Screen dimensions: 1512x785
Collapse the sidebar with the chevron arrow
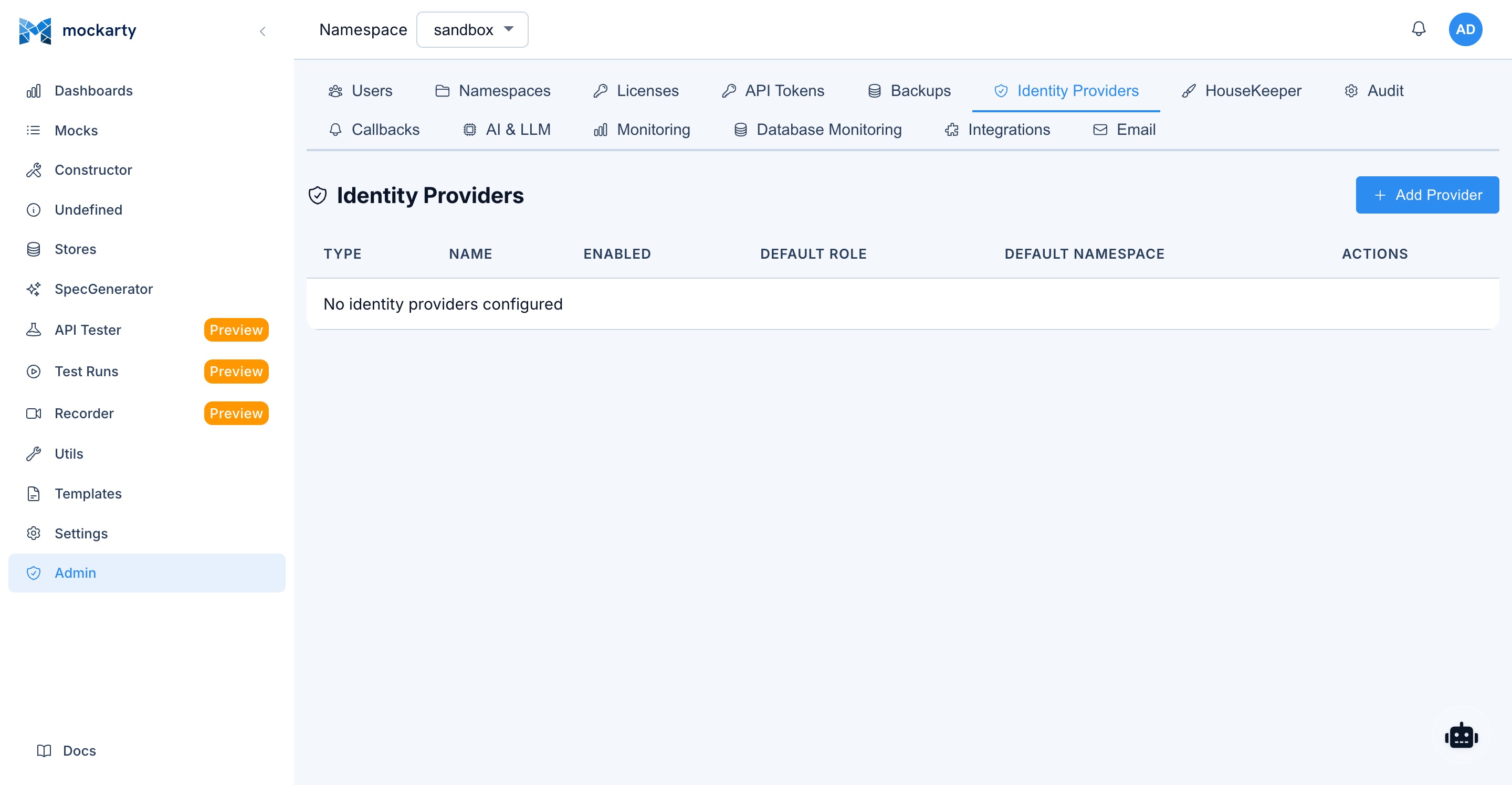262,31
